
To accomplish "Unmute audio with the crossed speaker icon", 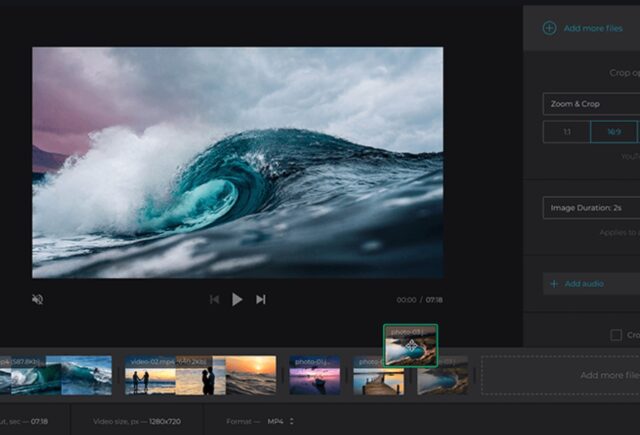I will pos(38,300).
